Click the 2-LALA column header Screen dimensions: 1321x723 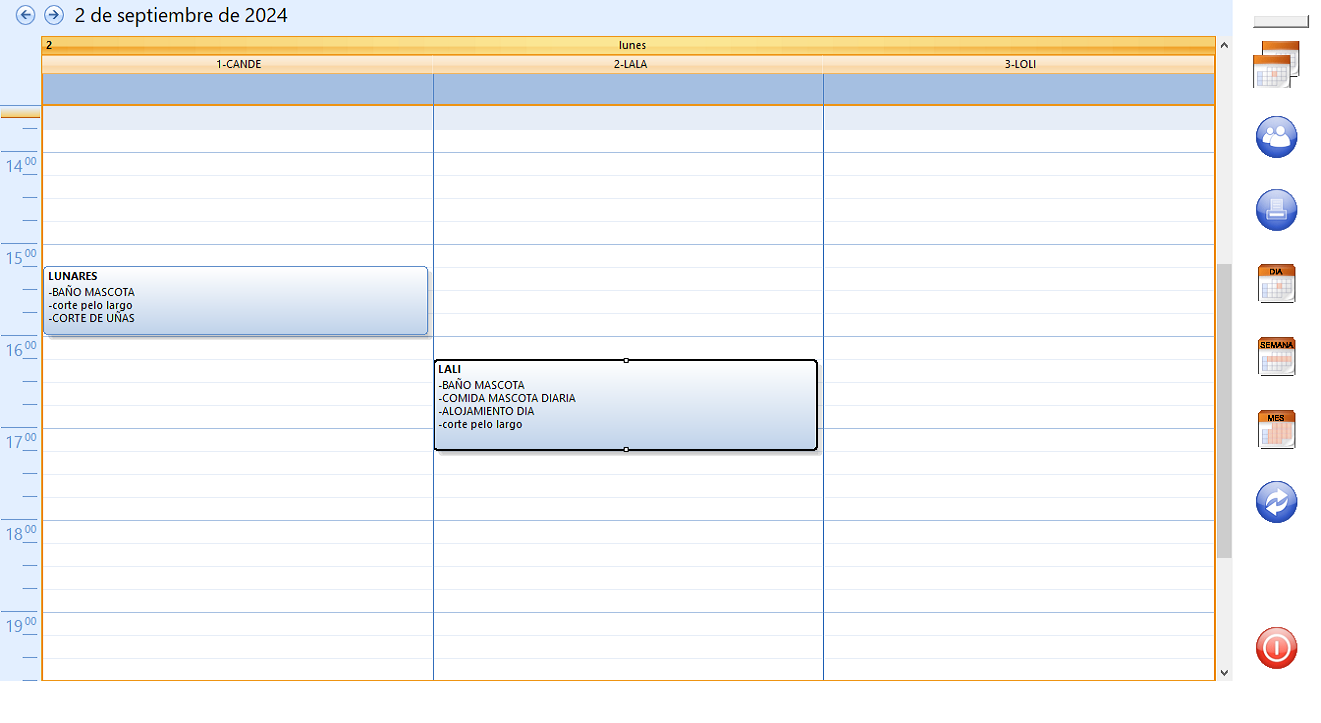click(x=628, y=64)
